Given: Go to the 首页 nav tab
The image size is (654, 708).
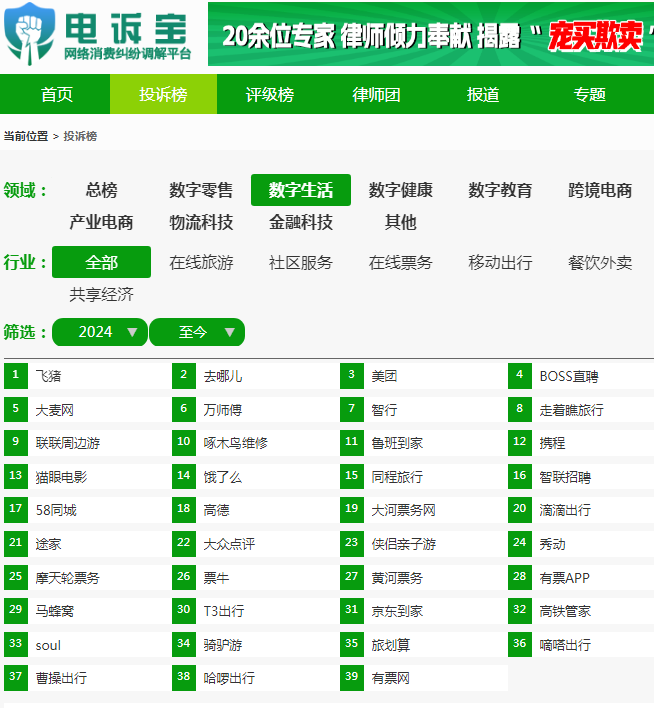Looking at the screenshot, I should 56,94.
